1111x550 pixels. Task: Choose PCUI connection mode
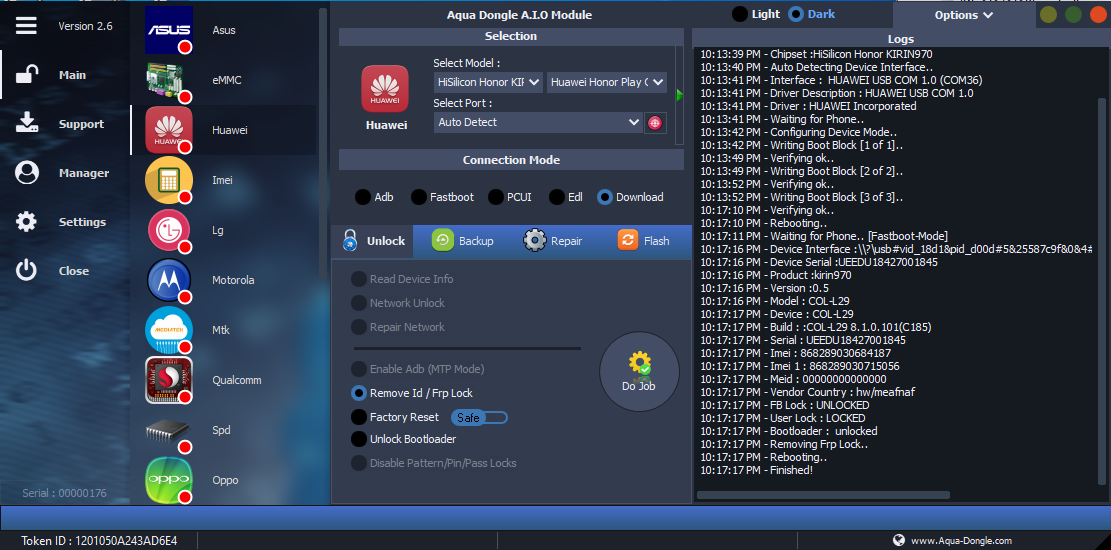495,197
